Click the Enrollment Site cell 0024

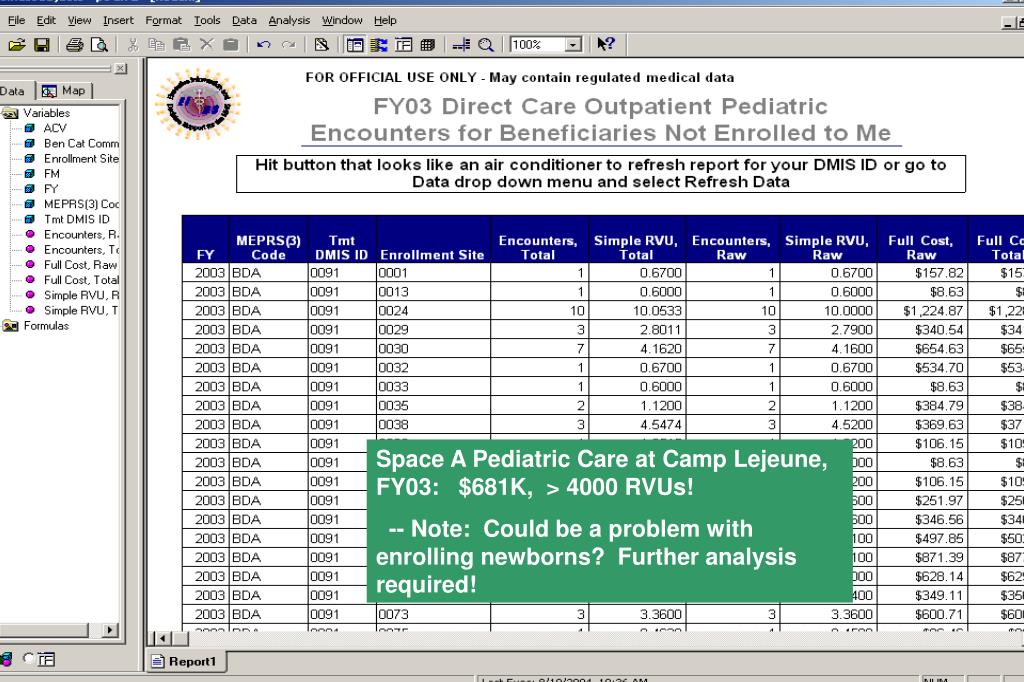(434, 311)
